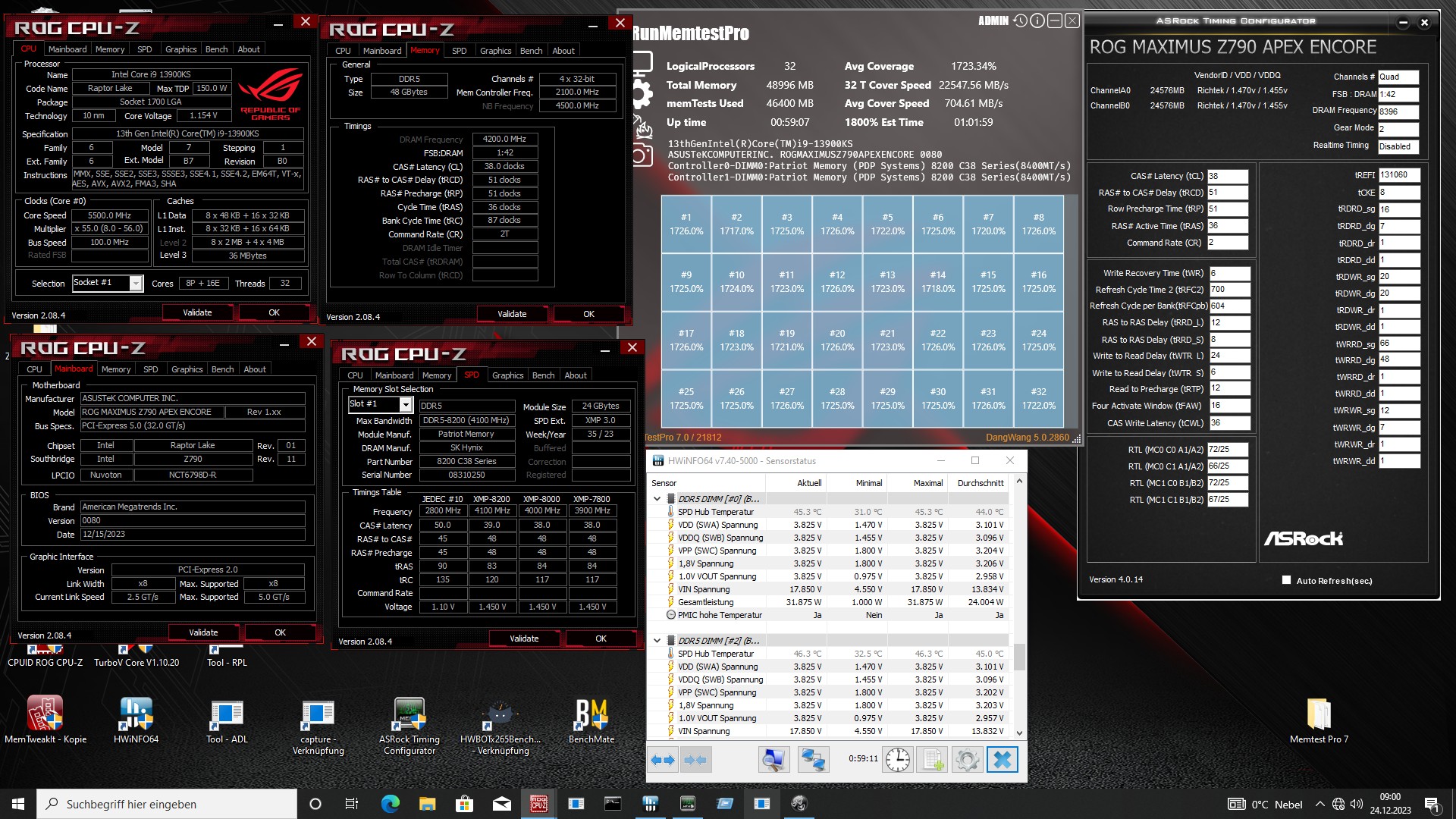Switch to Mainboard tab in top-left CPU-Z
This screenshot has width=1456, height=819.
pos(67,49)
